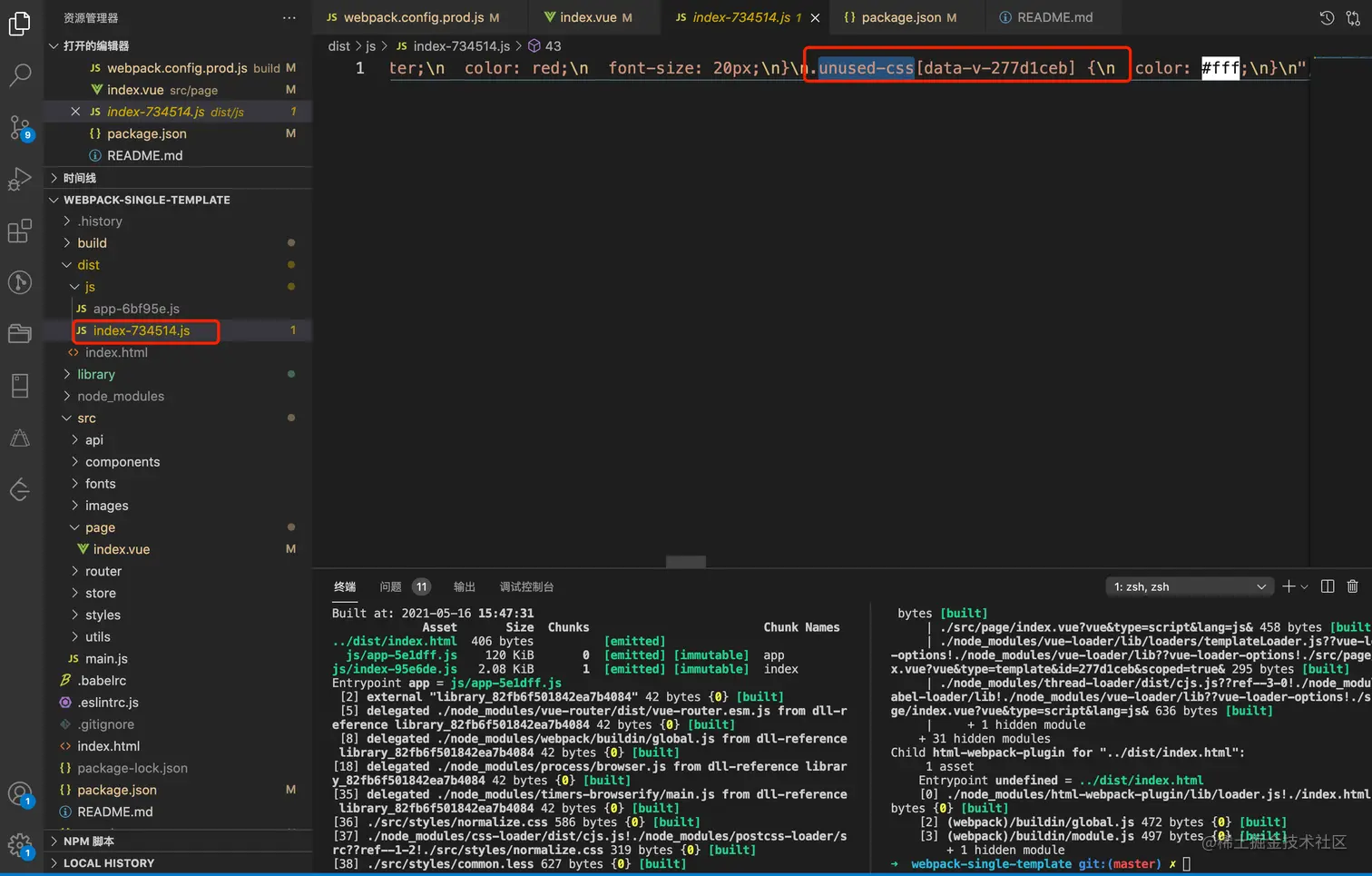Open timeline history icon in editor toolbar

pos(1327,18)
